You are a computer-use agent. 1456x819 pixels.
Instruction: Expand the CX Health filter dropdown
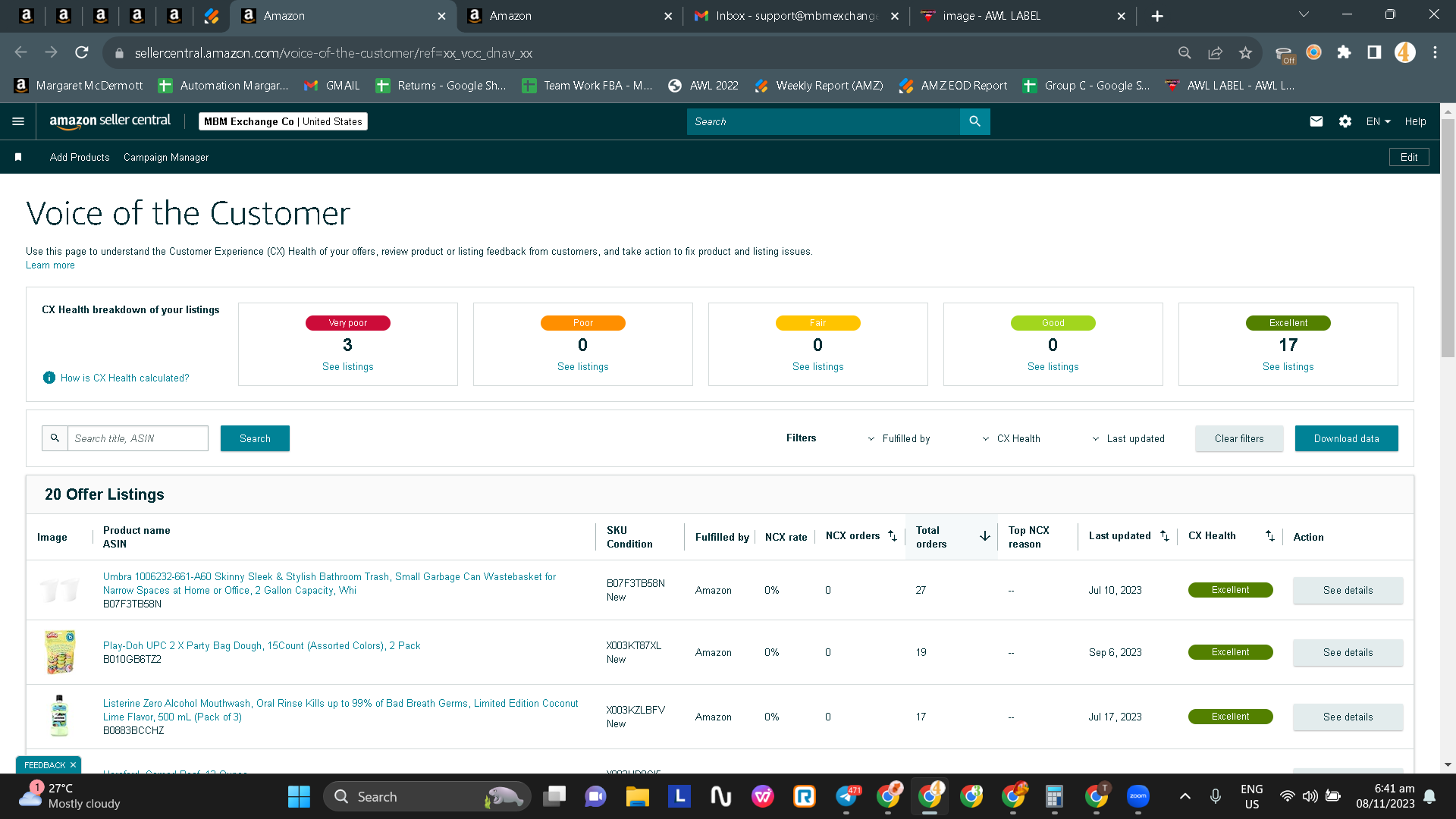click(1012, 438)
